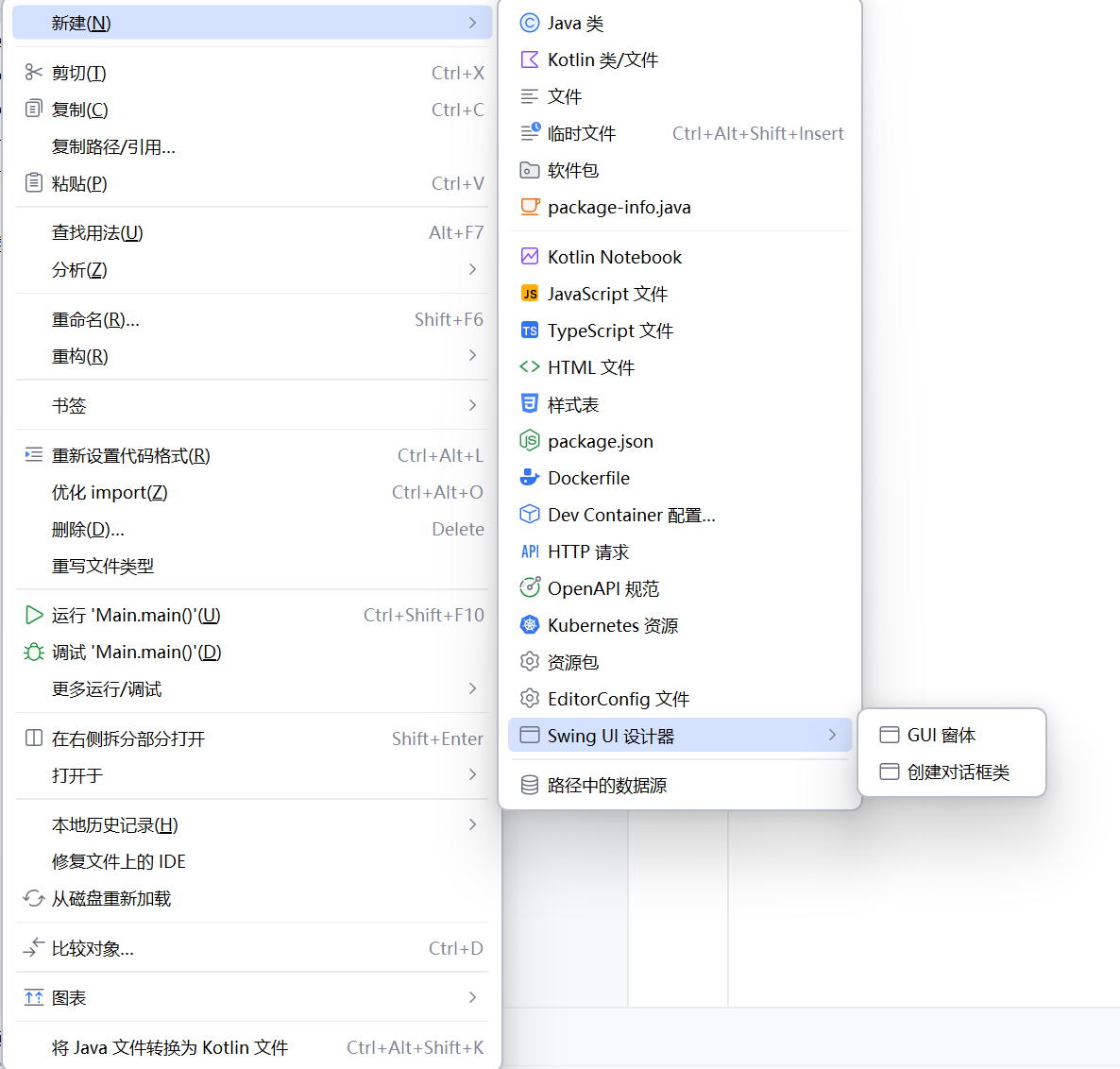Choose 将 Java 文件转换为 Kotlin 文件
Image resolution: width=1120 pixels, height=1069 pixels.
pyautogui.click(x=252, y=1047)
